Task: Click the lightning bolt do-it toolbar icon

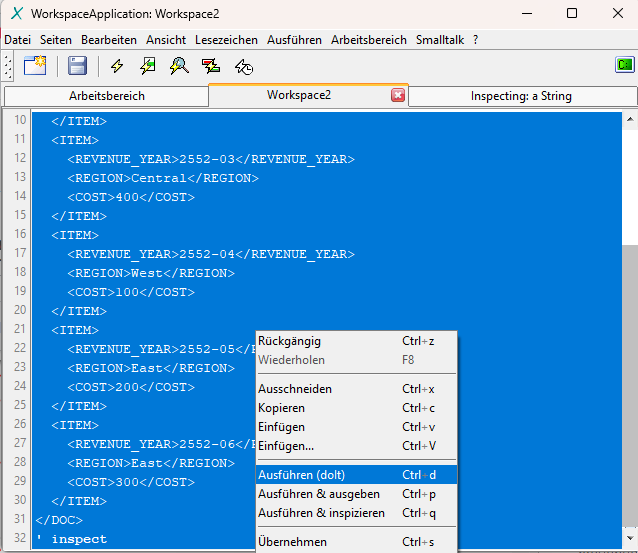Action: pos(117,66)
